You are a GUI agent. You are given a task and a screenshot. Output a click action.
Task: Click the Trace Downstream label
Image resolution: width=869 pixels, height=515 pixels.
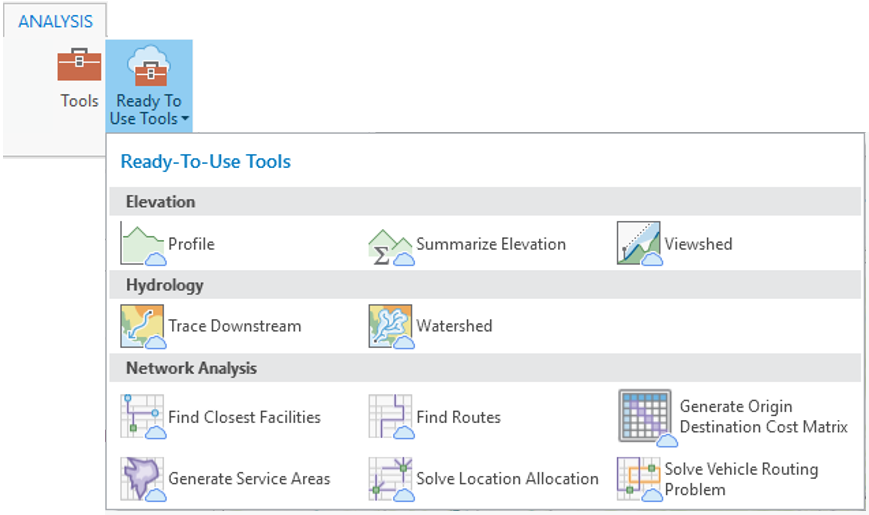pos(234,326)
